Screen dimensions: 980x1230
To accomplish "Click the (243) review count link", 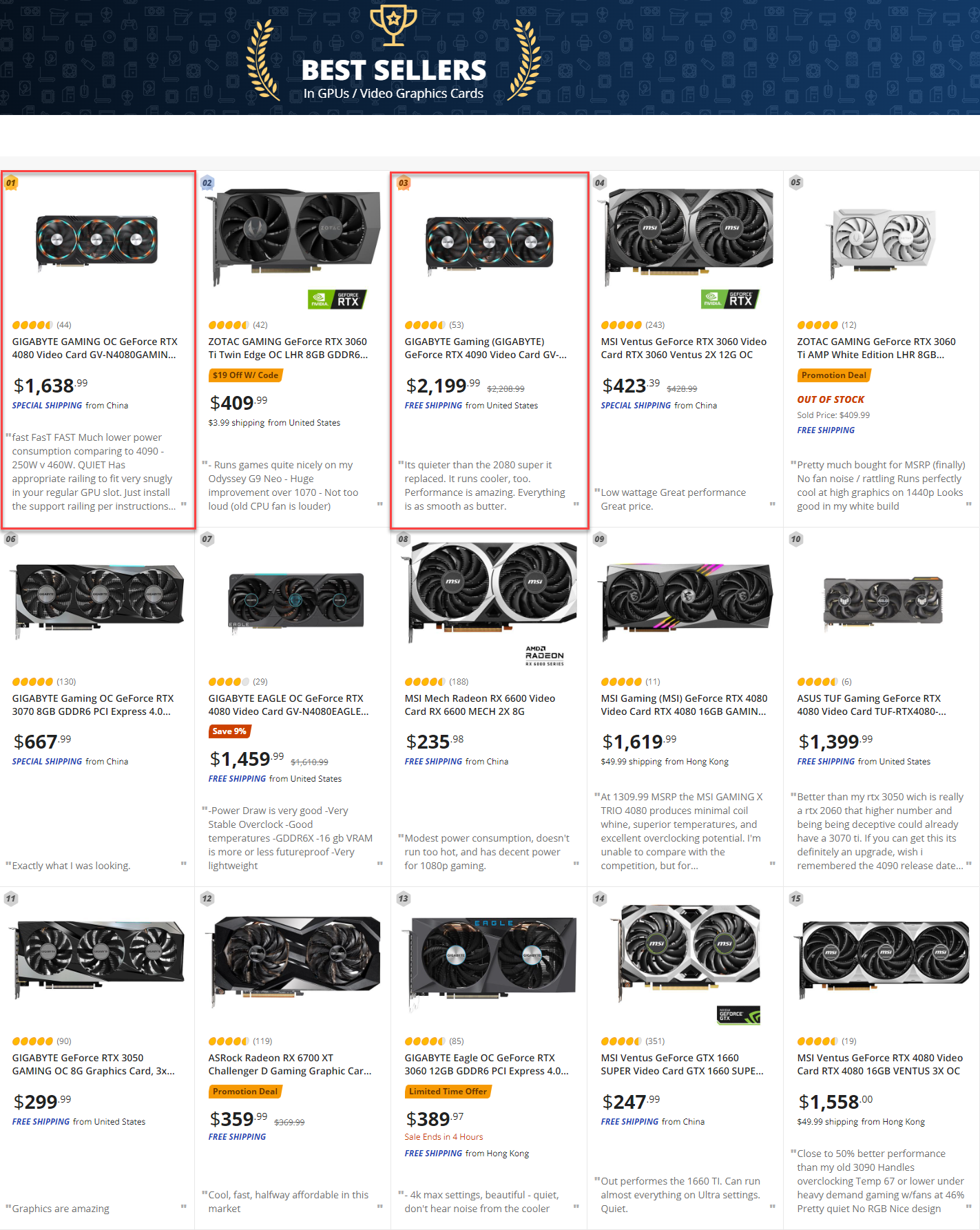I will pyautogui.click(x=655, y=325).
